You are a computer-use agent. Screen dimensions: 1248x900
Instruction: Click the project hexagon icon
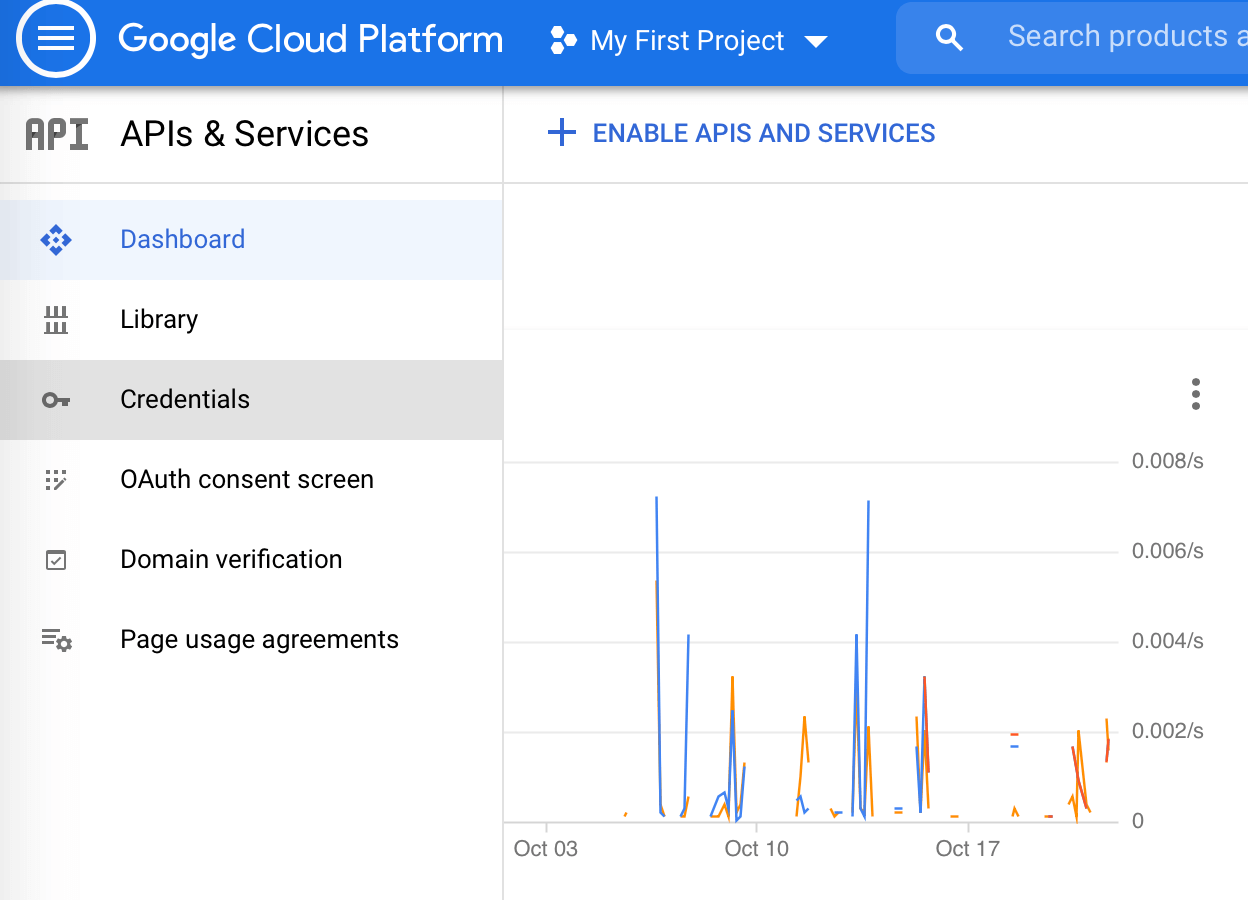564,41
